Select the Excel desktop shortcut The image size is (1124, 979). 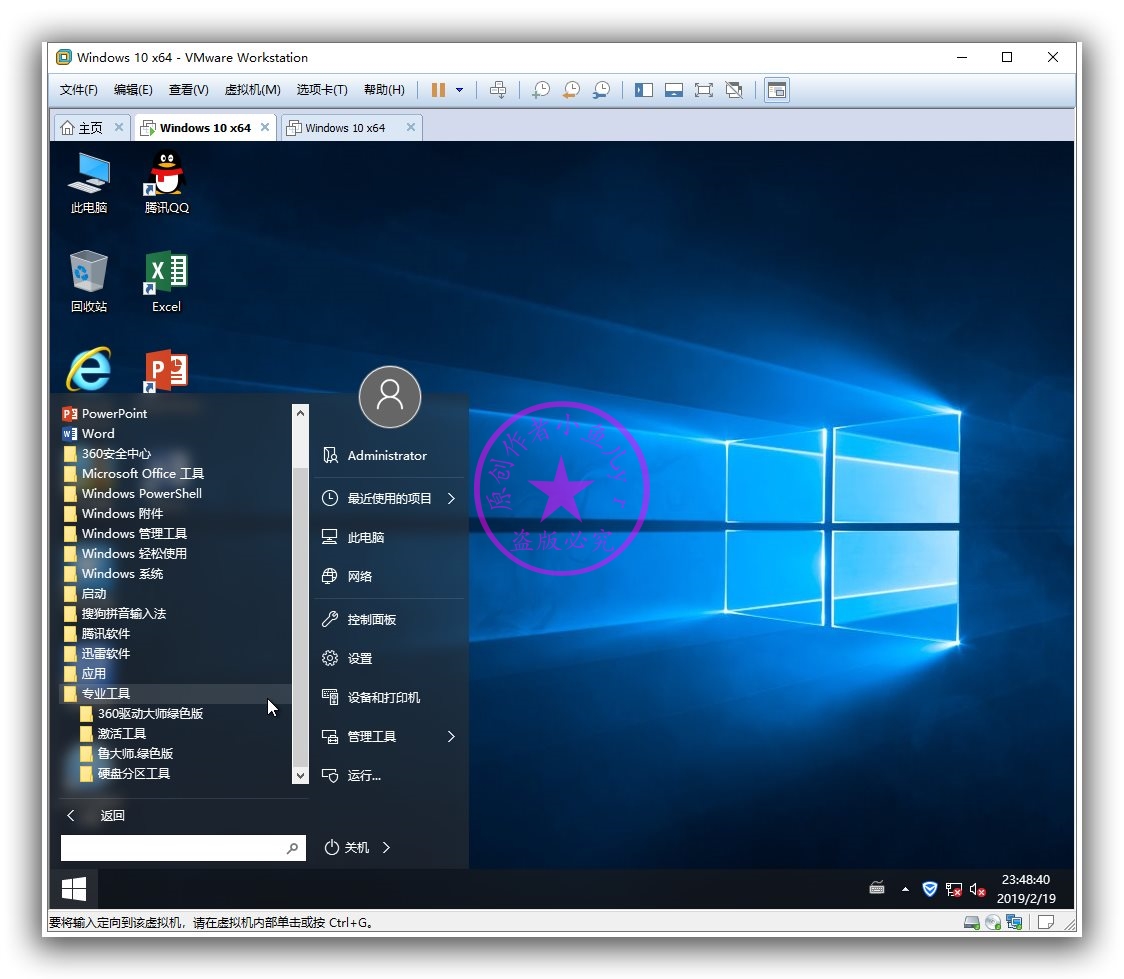166,281
